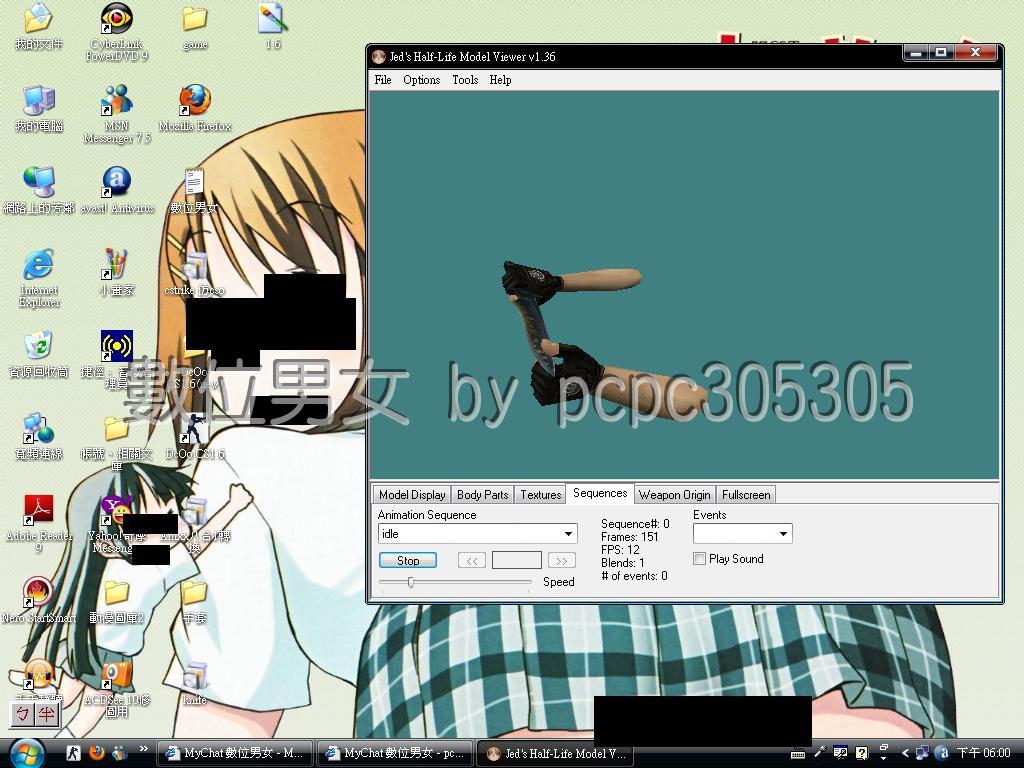Select the 我的電腦 desktop icon
The width and height of the screenshot is (1024, 768).
point(39,108)
